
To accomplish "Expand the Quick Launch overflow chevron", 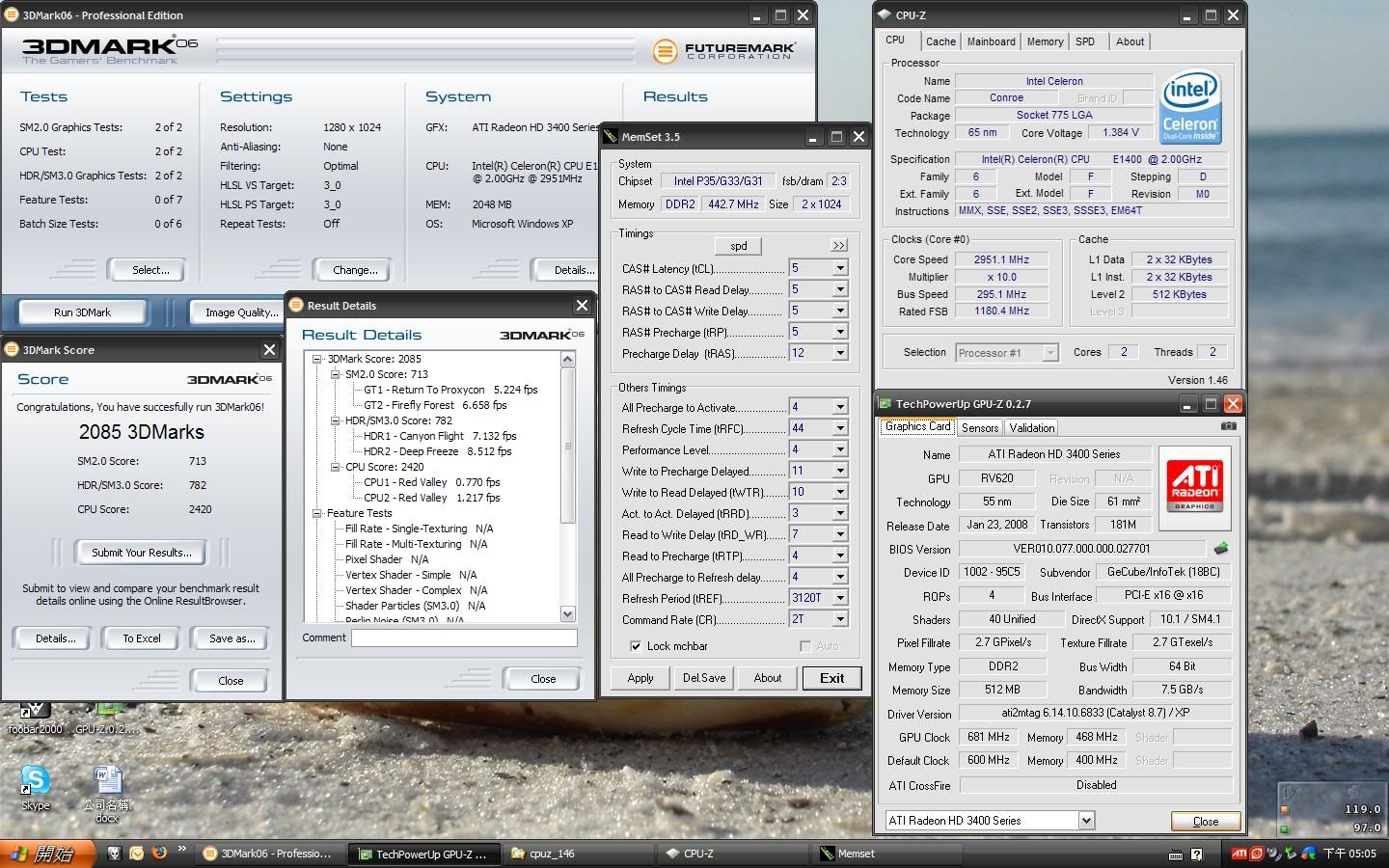I will (181, 851).
